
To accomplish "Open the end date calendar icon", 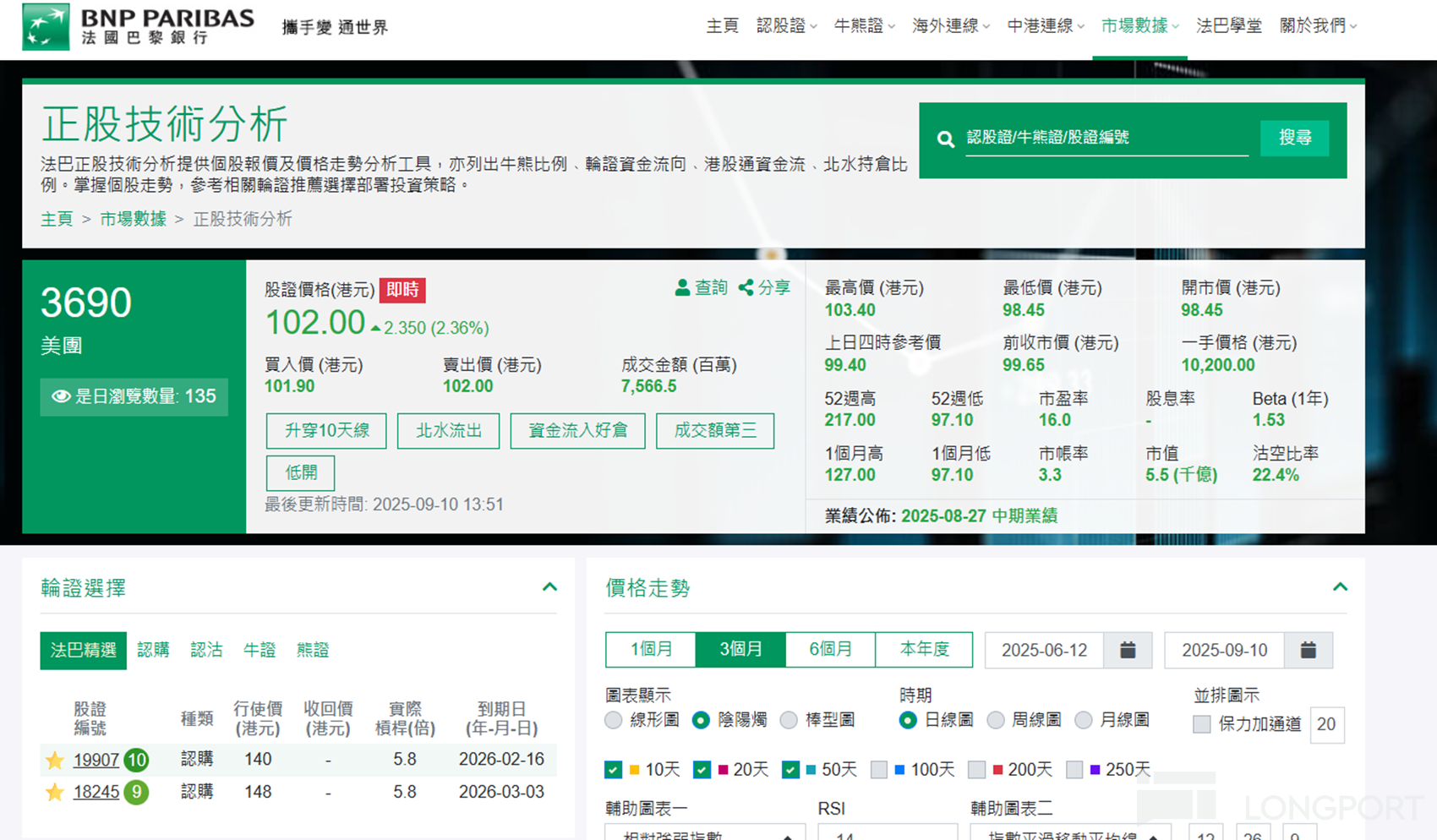I will (x=1308, y=650).
